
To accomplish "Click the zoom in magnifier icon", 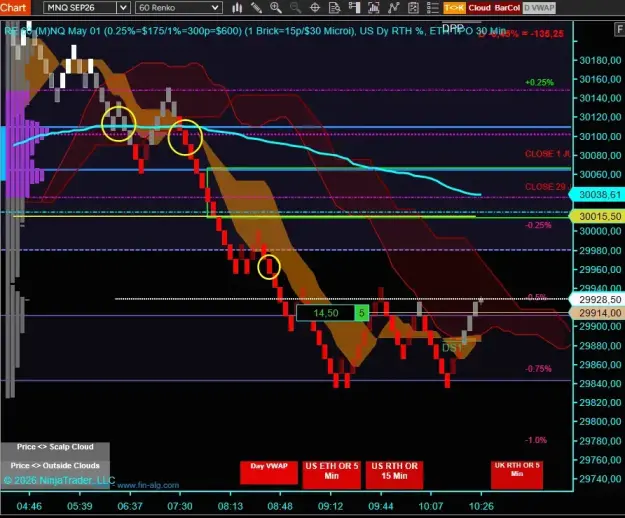I will tap(276, 8).
